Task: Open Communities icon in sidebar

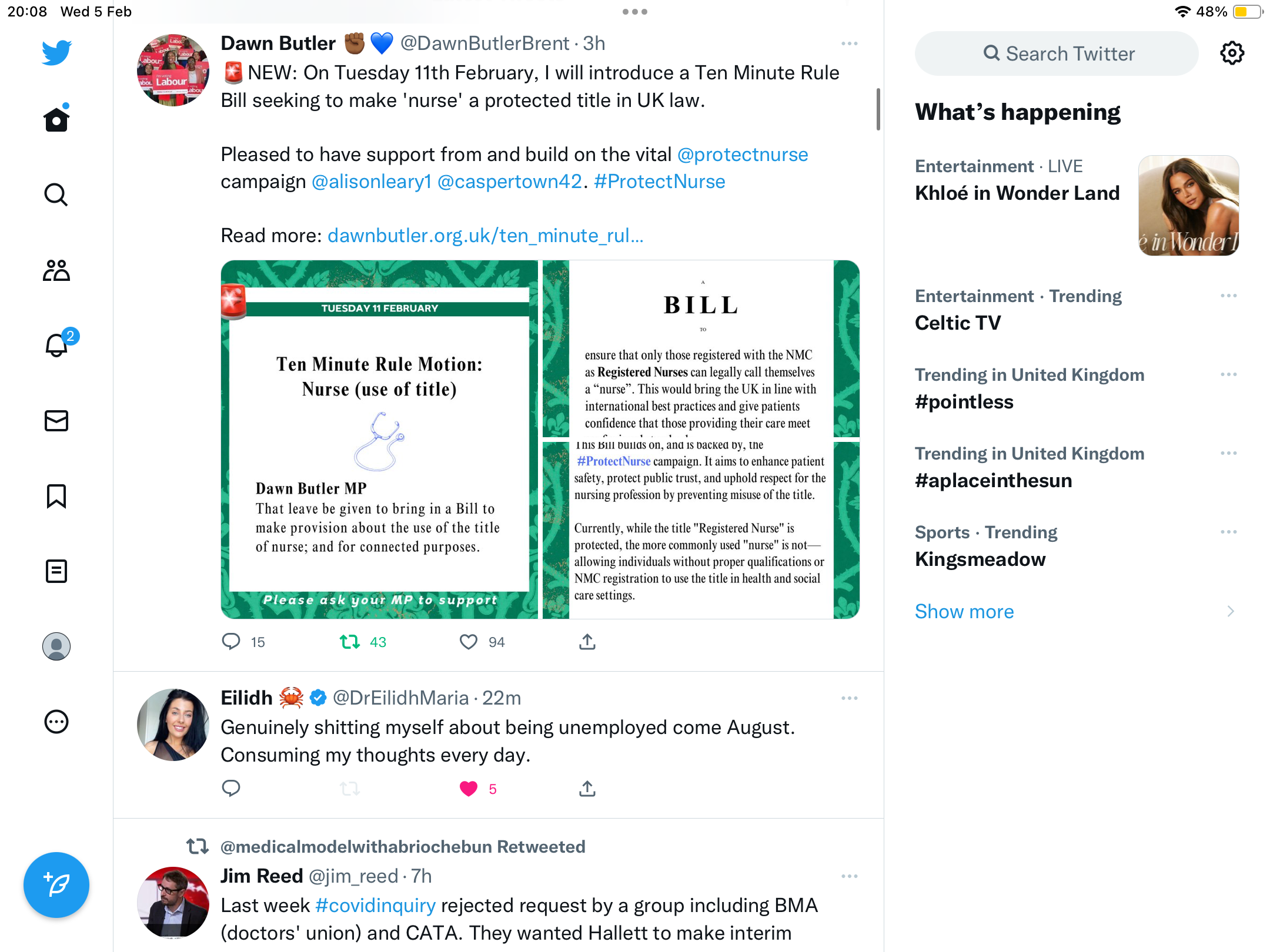Action: pos(56,270)
